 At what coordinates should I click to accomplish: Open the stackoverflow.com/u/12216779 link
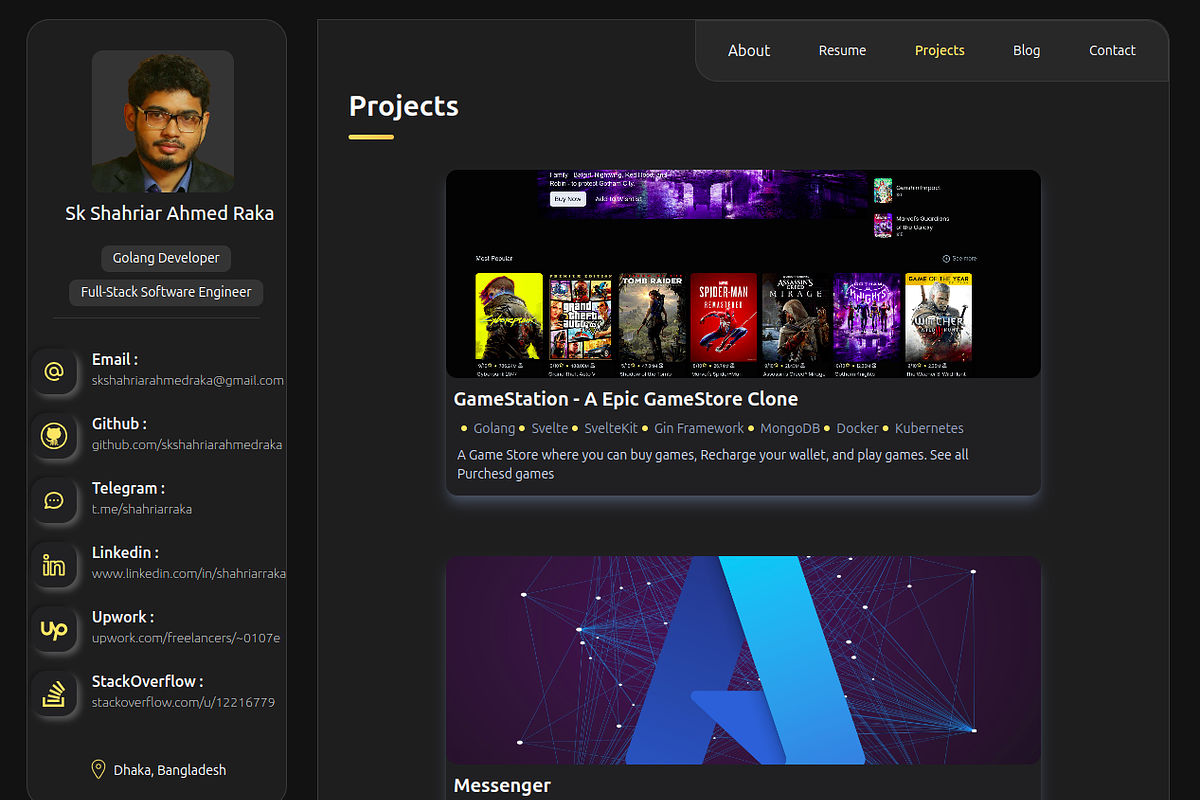coord(184,702)
